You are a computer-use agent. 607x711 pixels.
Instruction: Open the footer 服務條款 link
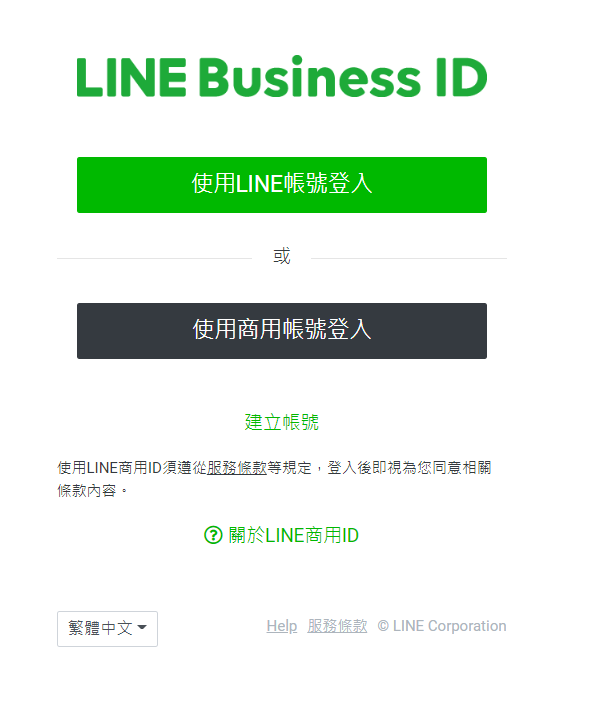click(337, 626)
